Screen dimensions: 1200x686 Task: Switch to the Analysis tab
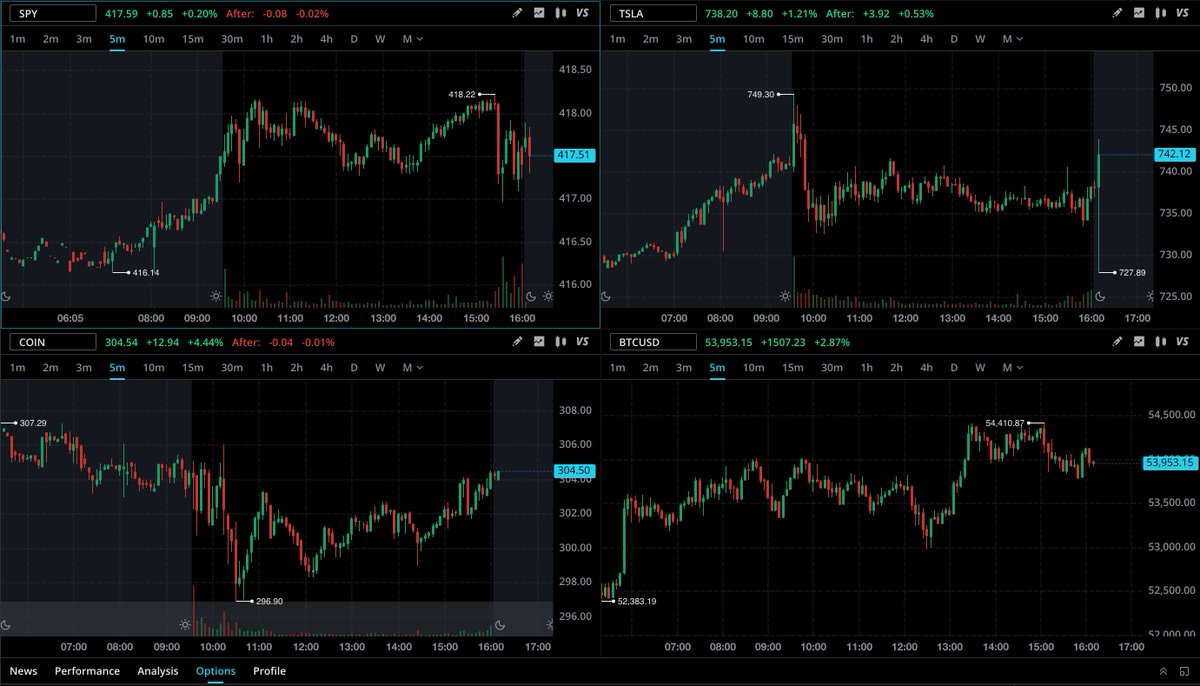(158, 671)
